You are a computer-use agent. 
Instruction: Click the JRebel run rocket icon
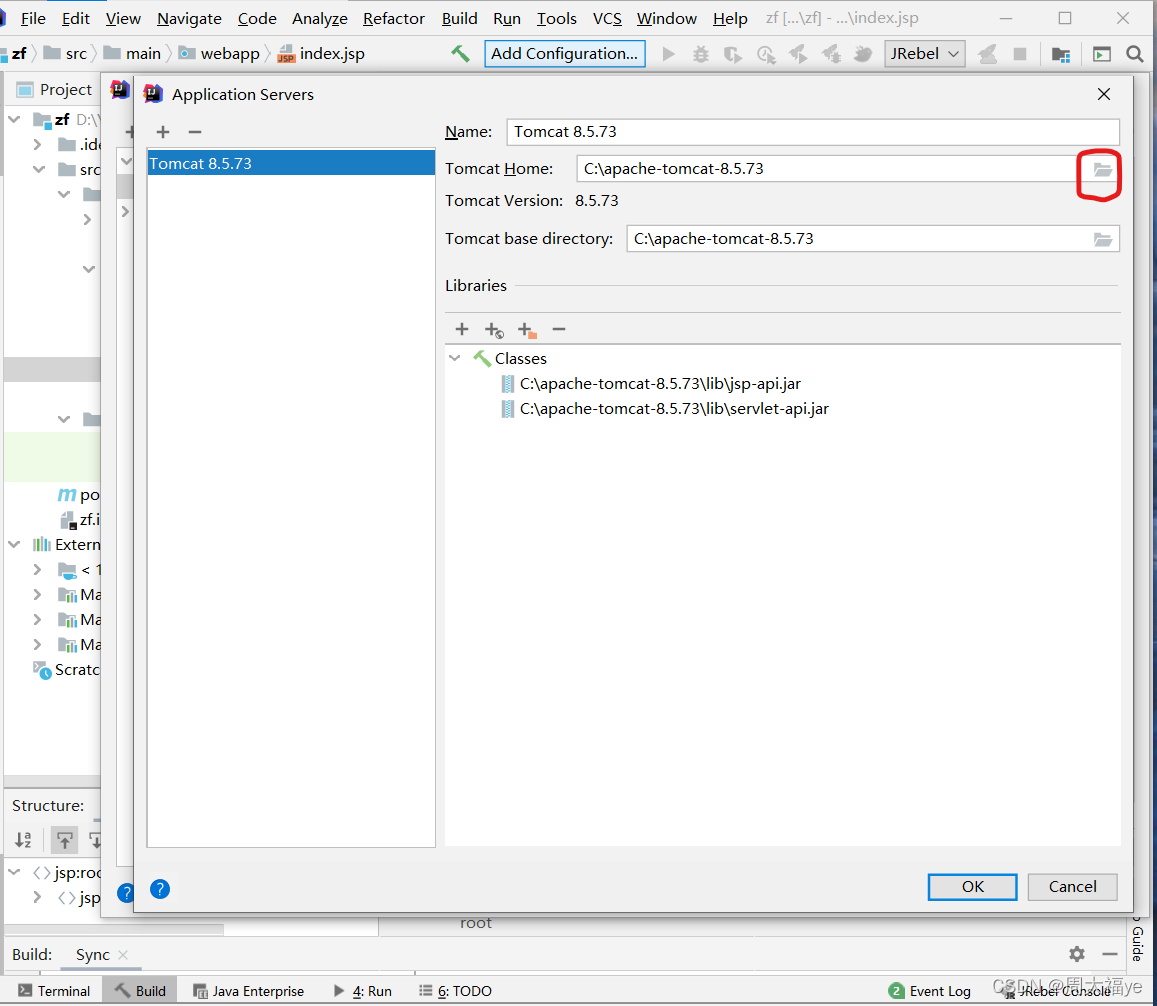798,54
